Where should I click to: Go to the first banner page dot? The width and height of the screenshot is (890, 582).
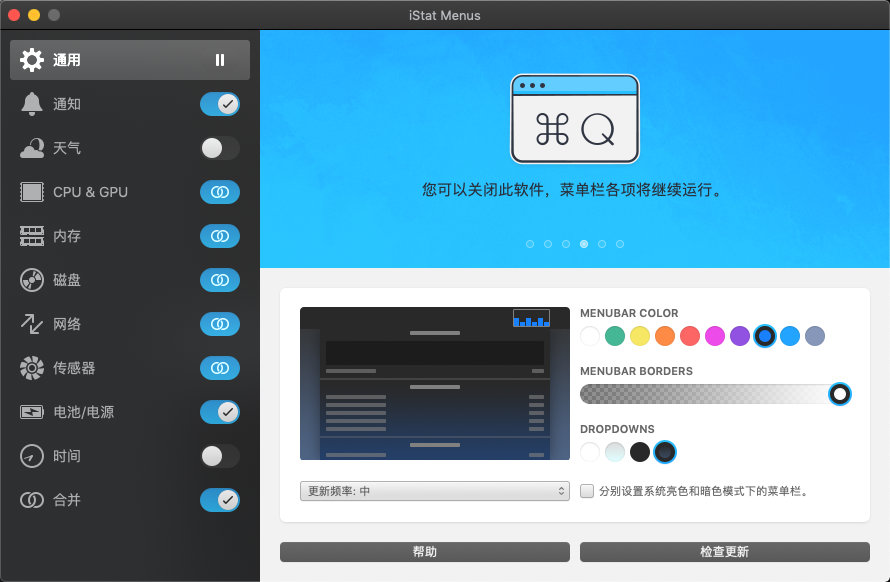(x=530, y=244)
